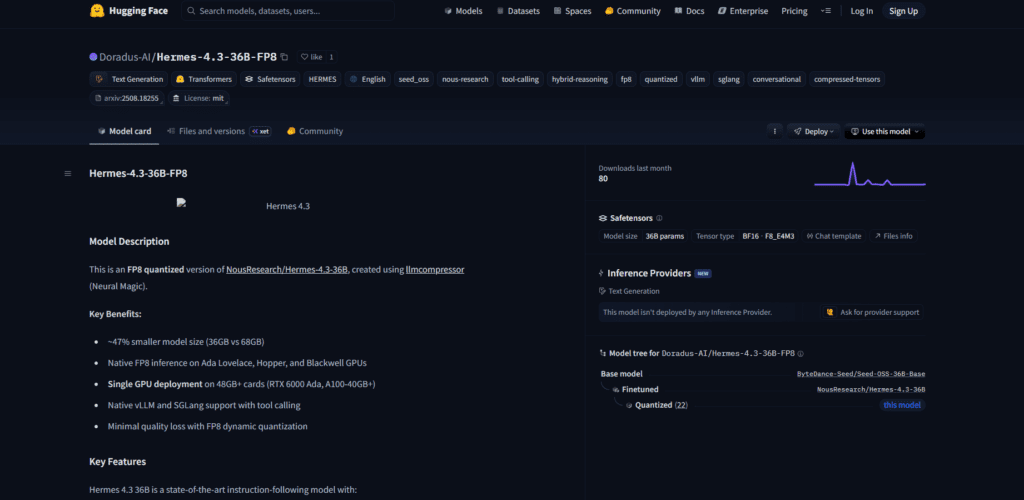Open the Doradus-AI organization page
Viewport: 1024px width, 500px height.
(125, 57)
